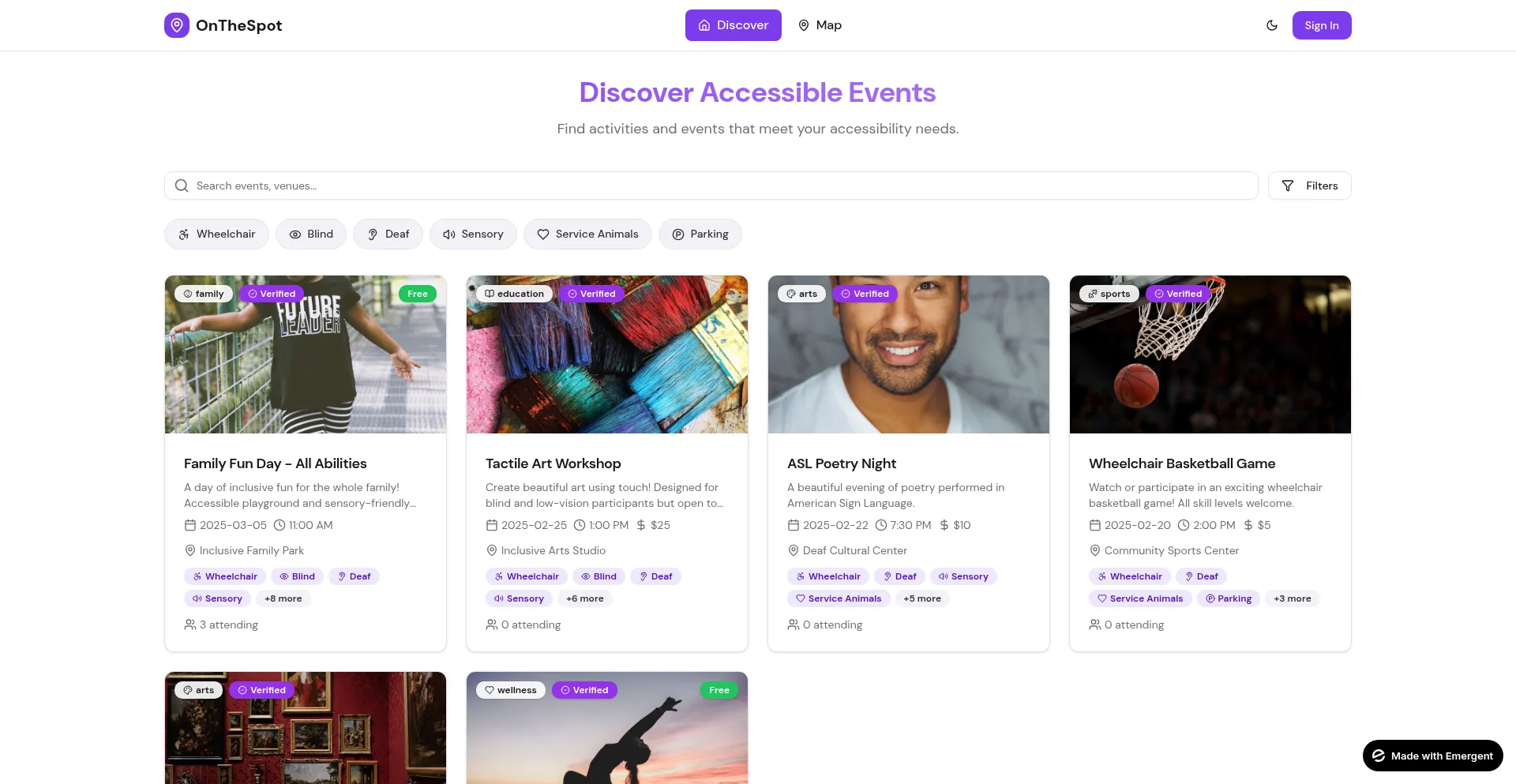Click the ASL Poetry Night title
Viewport: 1516px width, 784px height.
coord(842,463)
